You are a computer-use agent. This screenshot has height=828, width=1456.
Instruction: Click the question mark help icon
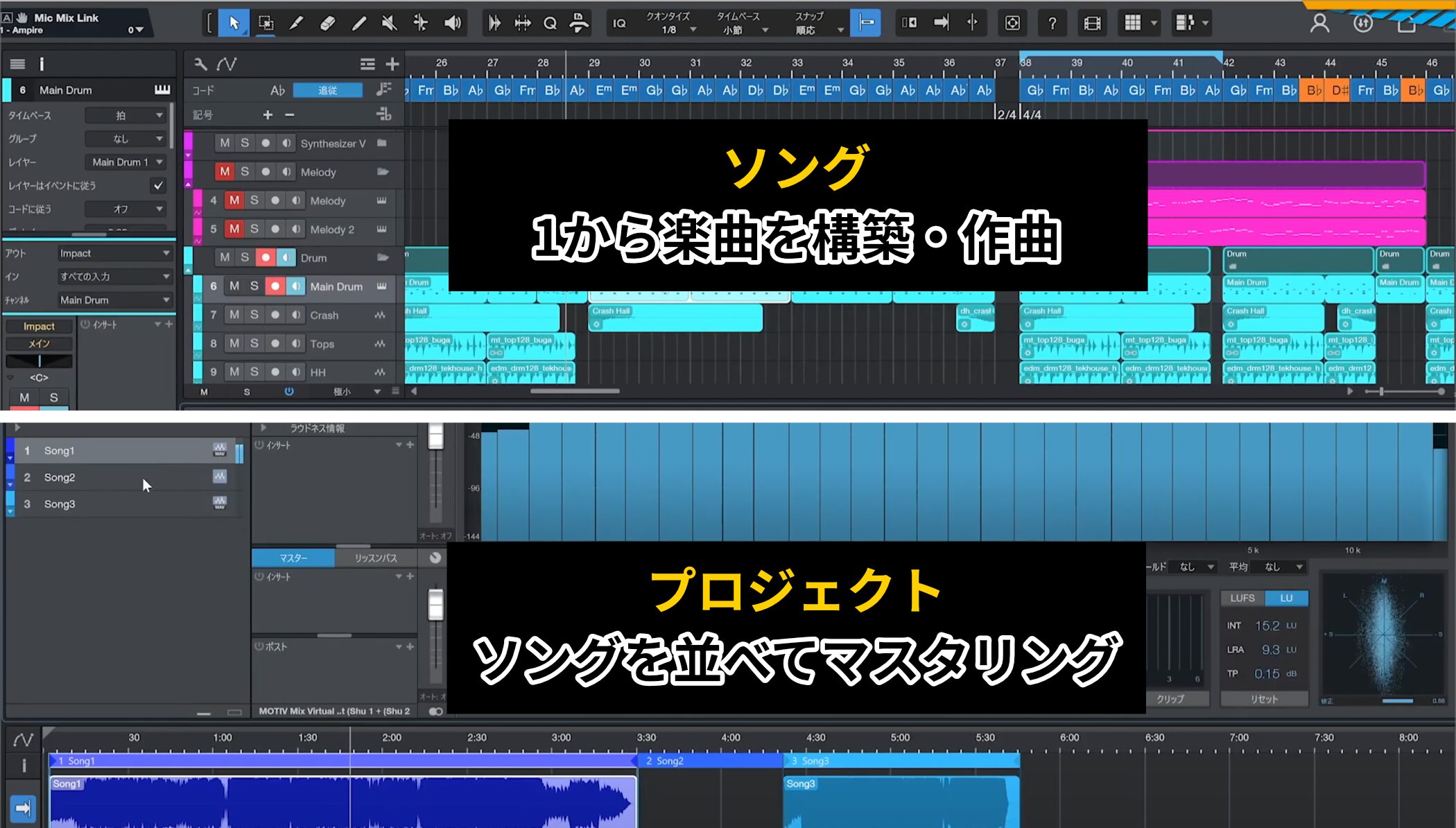[1052, 23]
